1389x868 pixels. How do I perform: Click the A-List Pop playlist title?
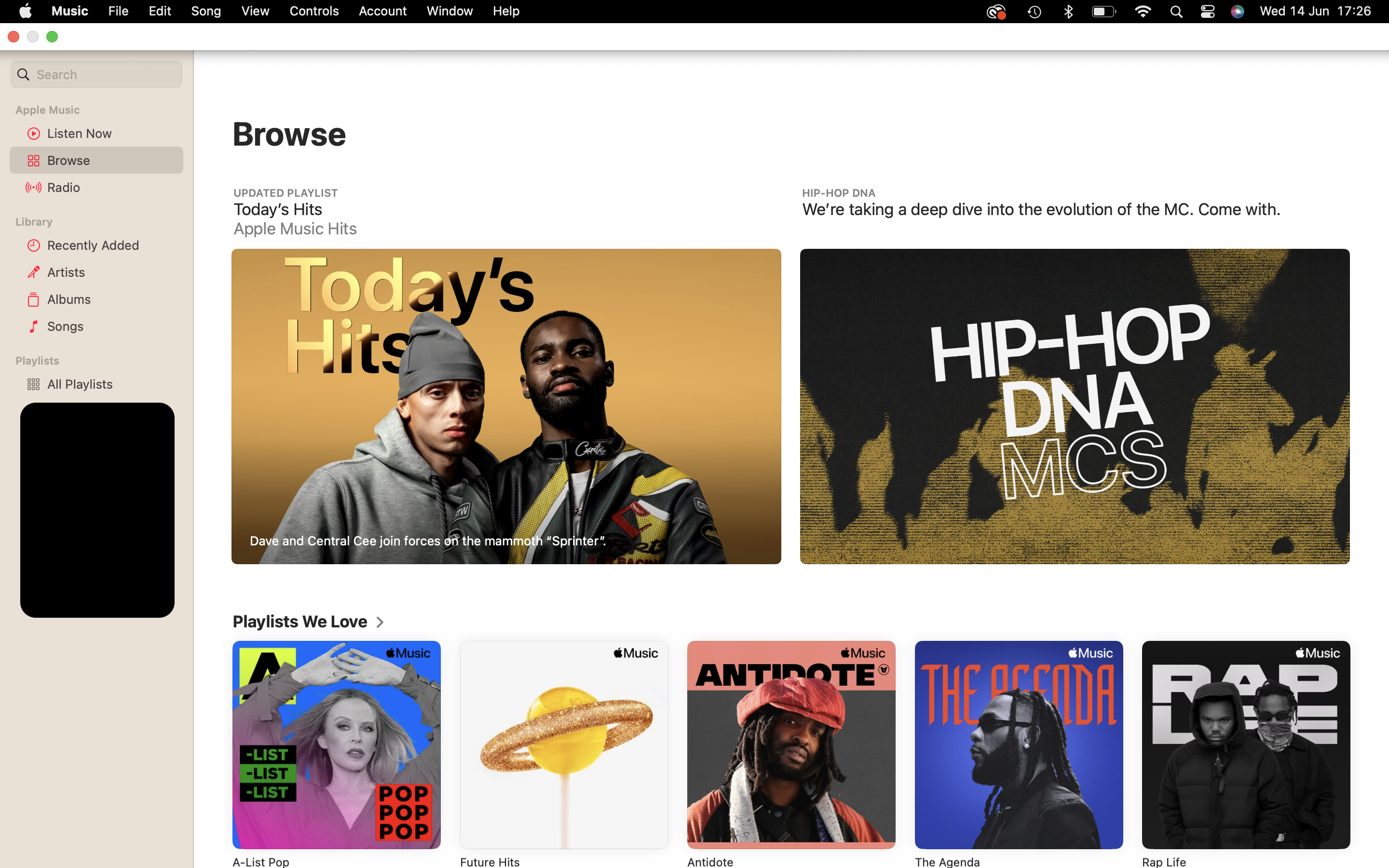pyautogui.click(x=261, y=862)
